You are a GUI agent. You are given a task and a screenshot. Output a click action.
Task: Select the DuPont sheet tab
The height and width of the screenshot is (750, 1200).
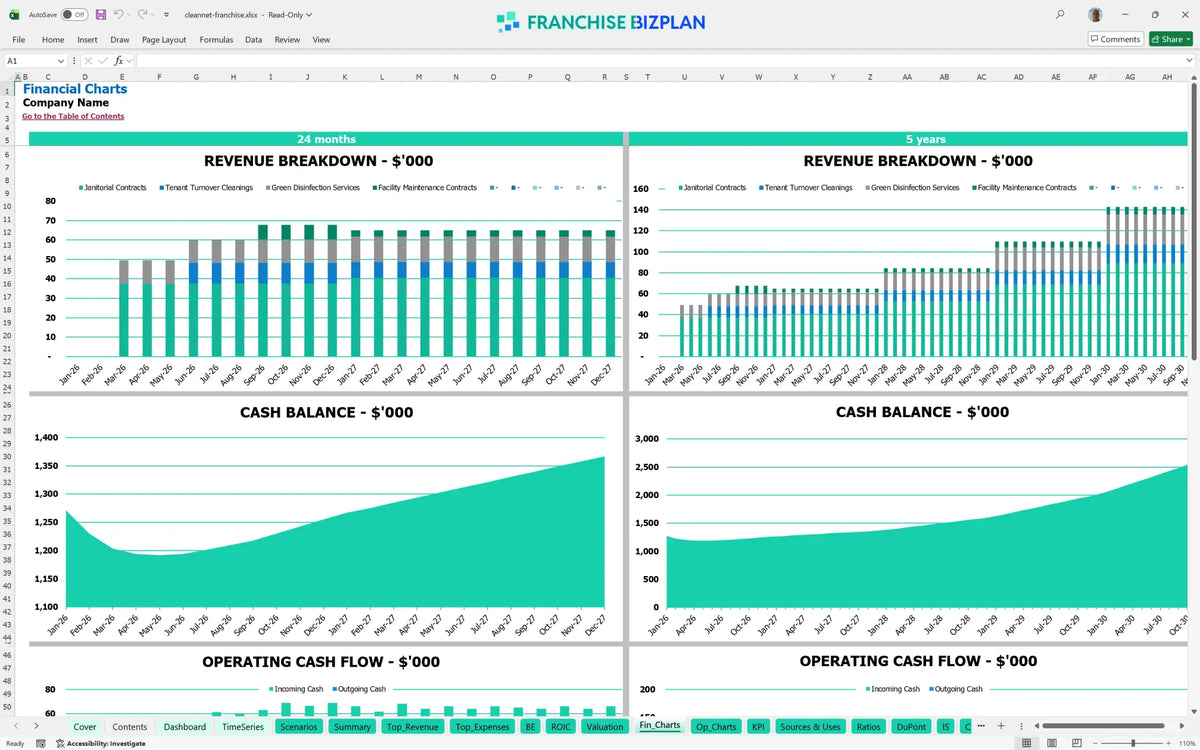point(911,727)
